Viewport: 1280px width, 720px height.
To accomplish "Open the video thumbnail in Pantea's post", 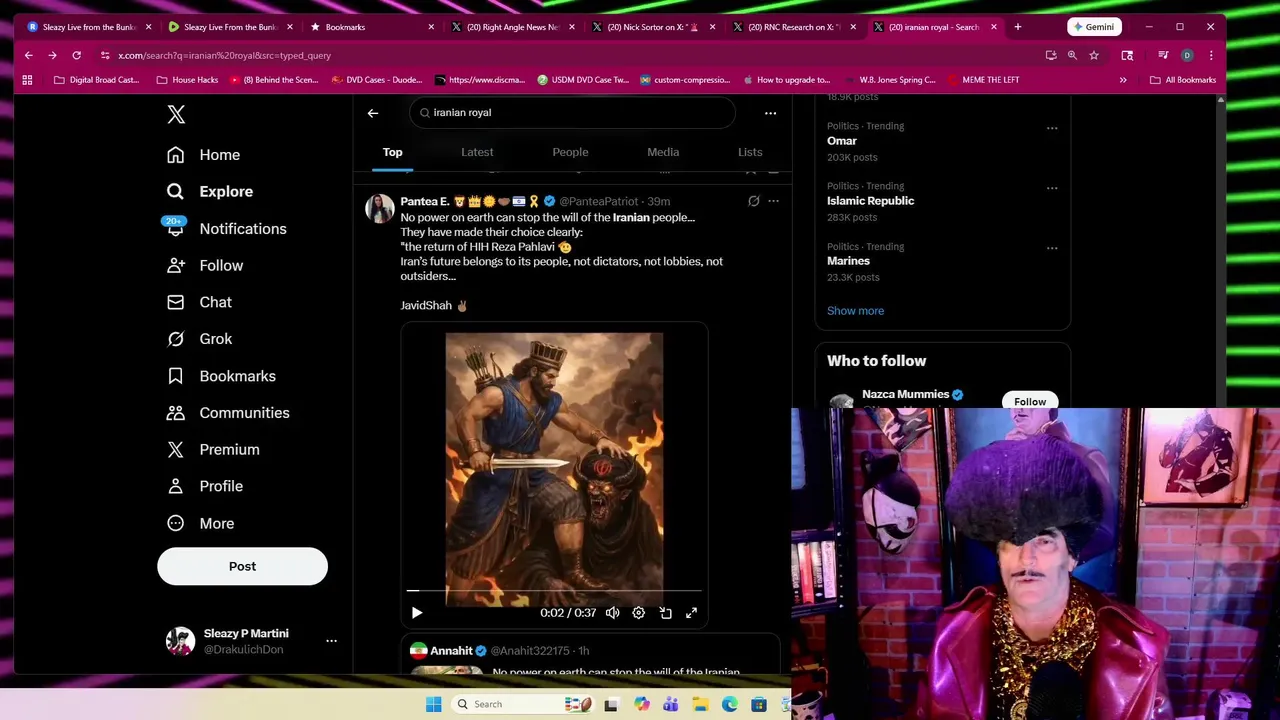I will point(554,470).
